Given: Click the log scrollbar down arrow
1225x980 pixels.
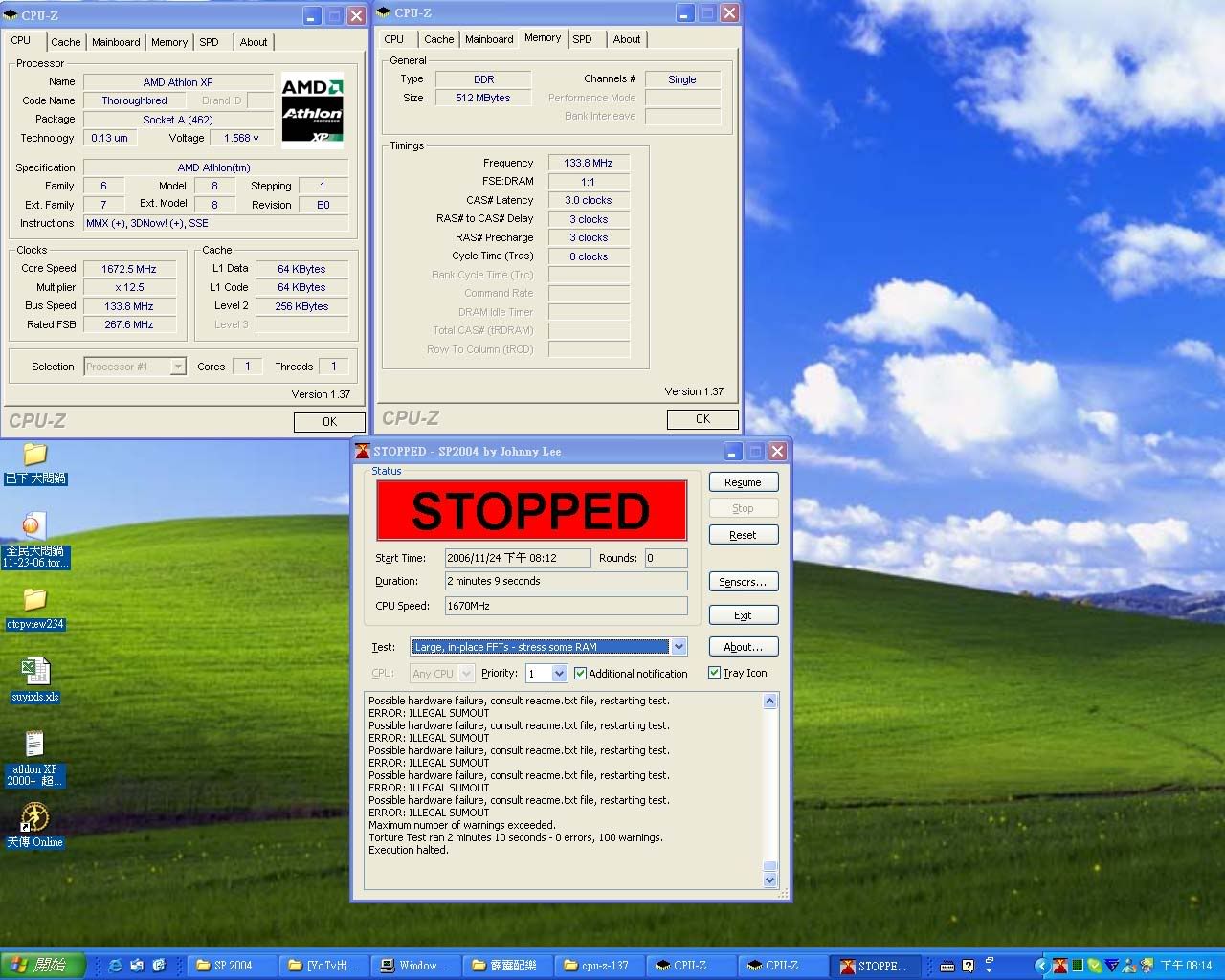Looking at the screenshot, I should [x=770, y=880].
